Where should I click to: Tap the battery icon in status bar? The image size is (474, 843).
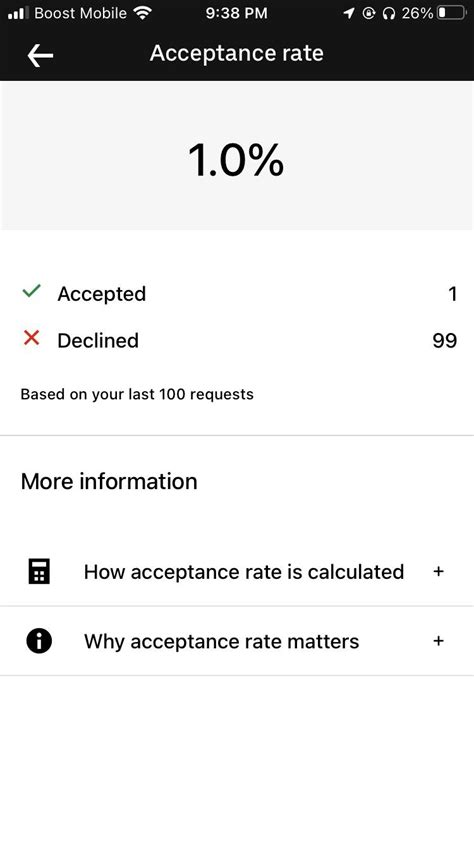[451, 13]
